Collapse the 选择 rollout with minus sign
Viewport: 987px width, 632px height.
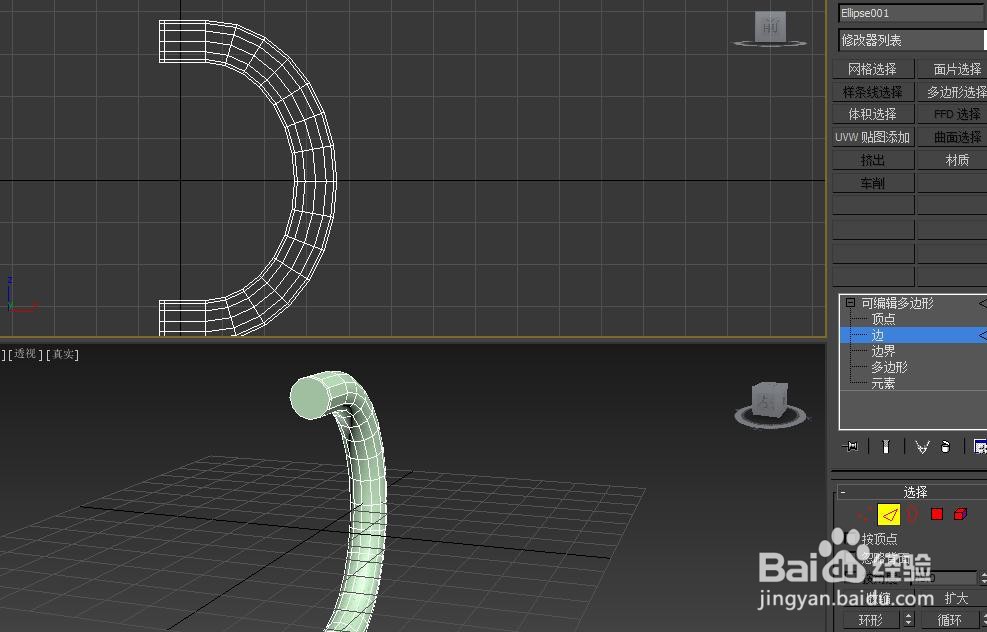click(x=843, y=492)
